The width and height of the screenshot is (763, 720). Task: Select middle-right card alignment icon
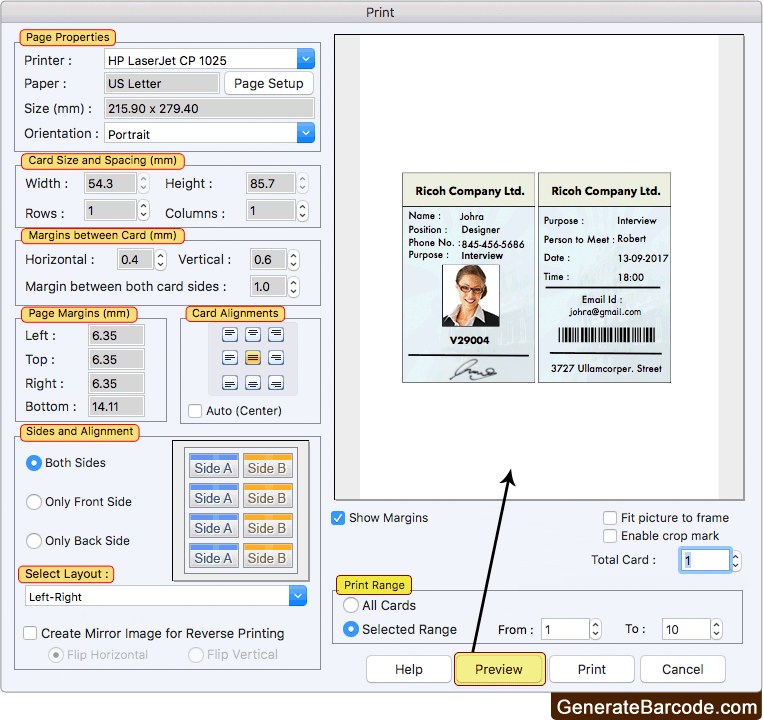pos(276,358)
